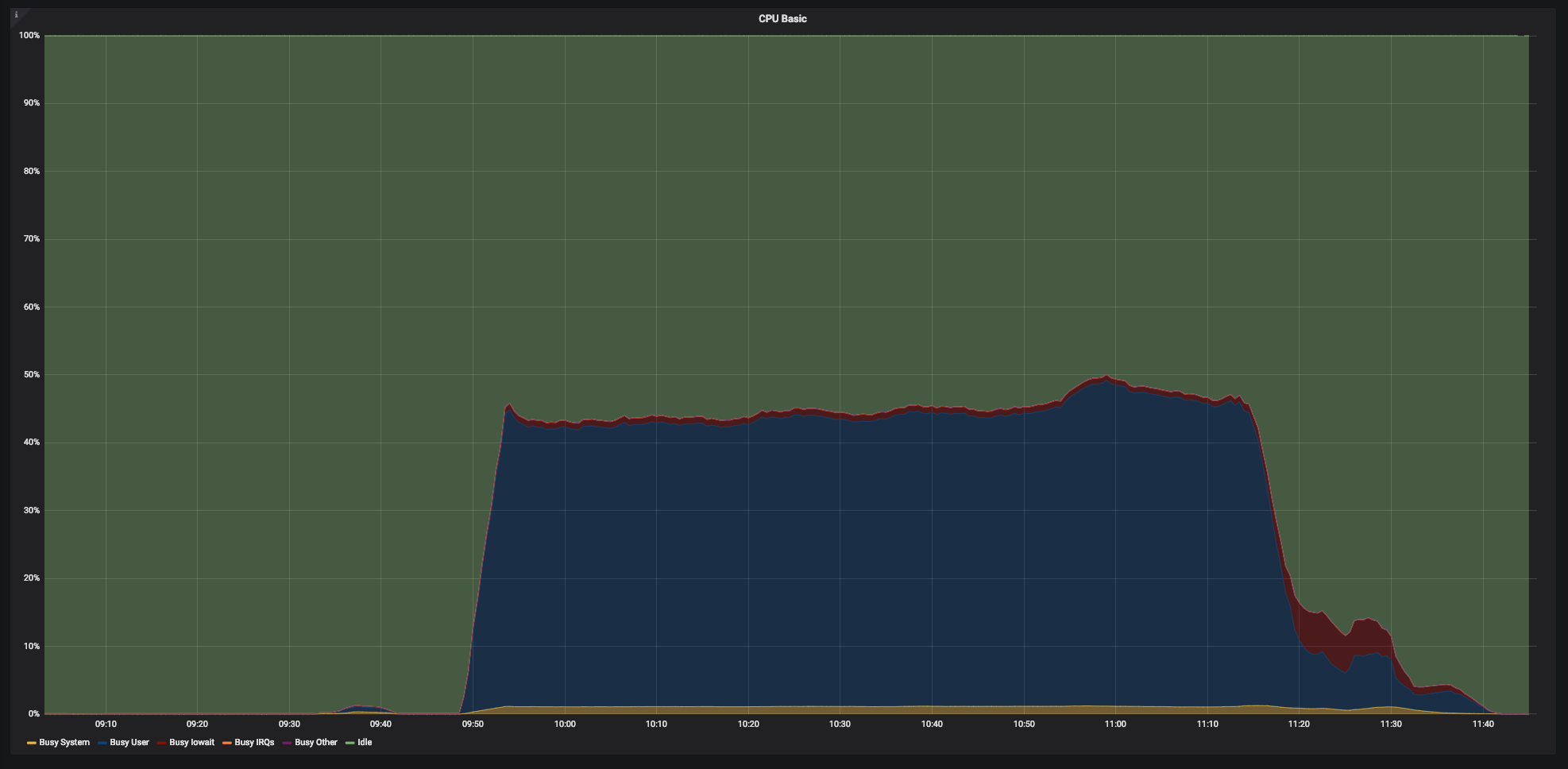Click the panel info icon in corner
The image size is (1568, 769).
coord(17,14)
